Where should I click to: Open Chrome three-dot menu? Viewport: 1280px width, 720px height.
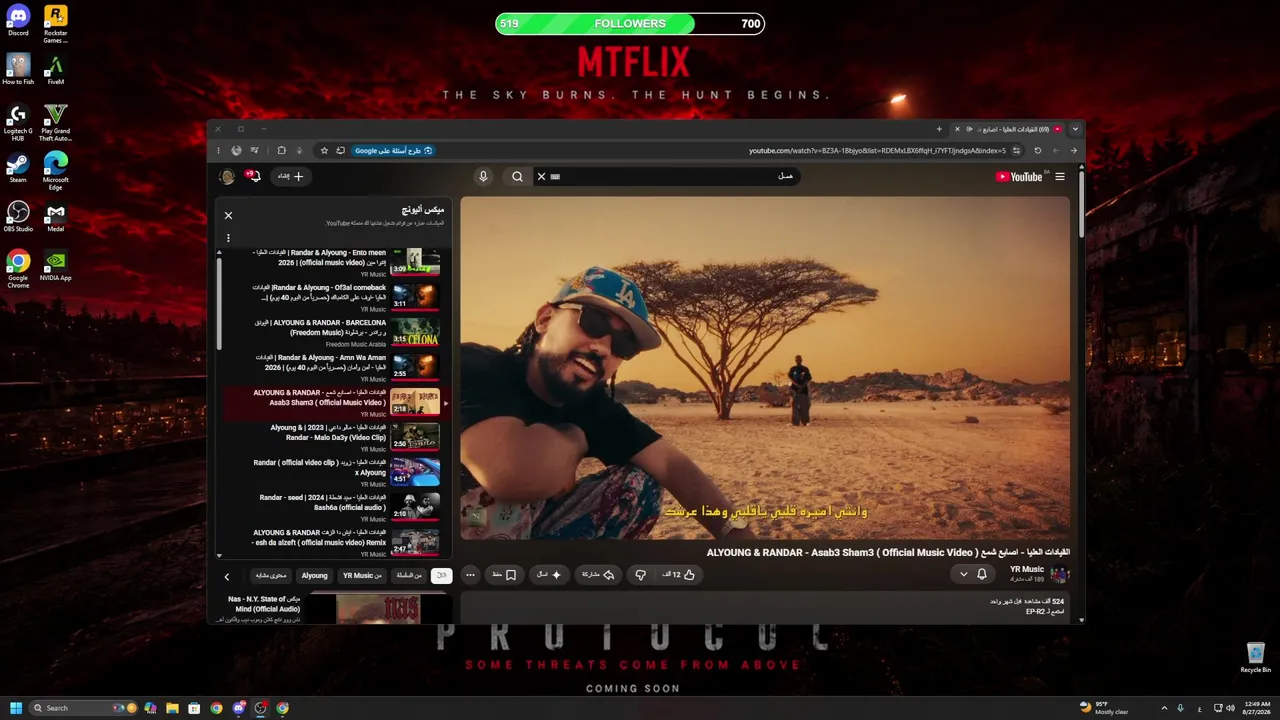point(220,151)
